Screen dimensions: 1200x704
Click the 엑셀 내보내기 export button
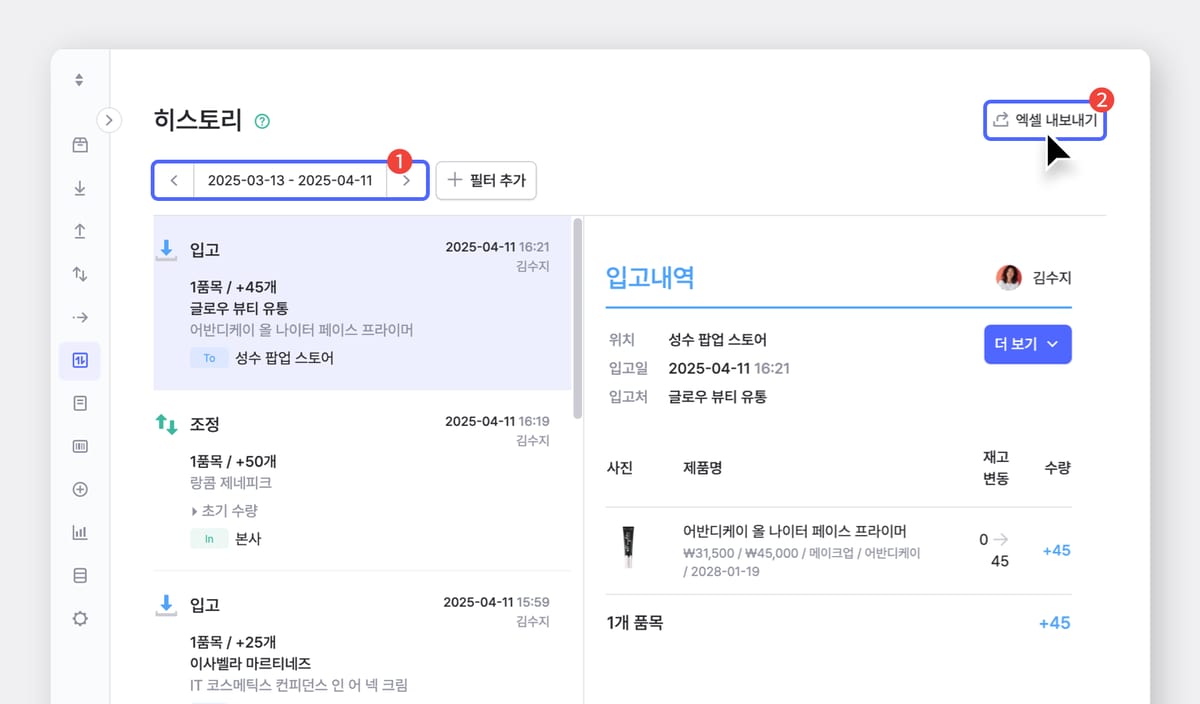(1045, 119)
